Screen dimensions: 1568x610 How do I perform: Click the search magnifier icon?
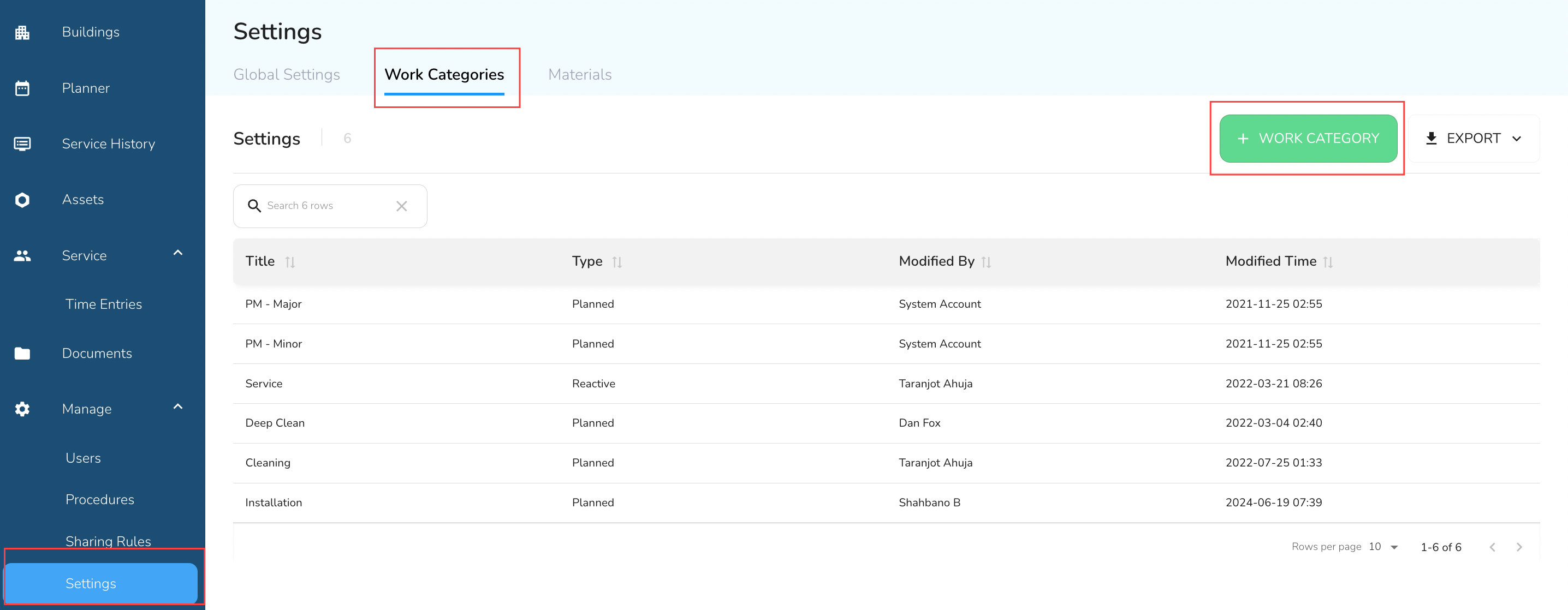coord(254,206)
